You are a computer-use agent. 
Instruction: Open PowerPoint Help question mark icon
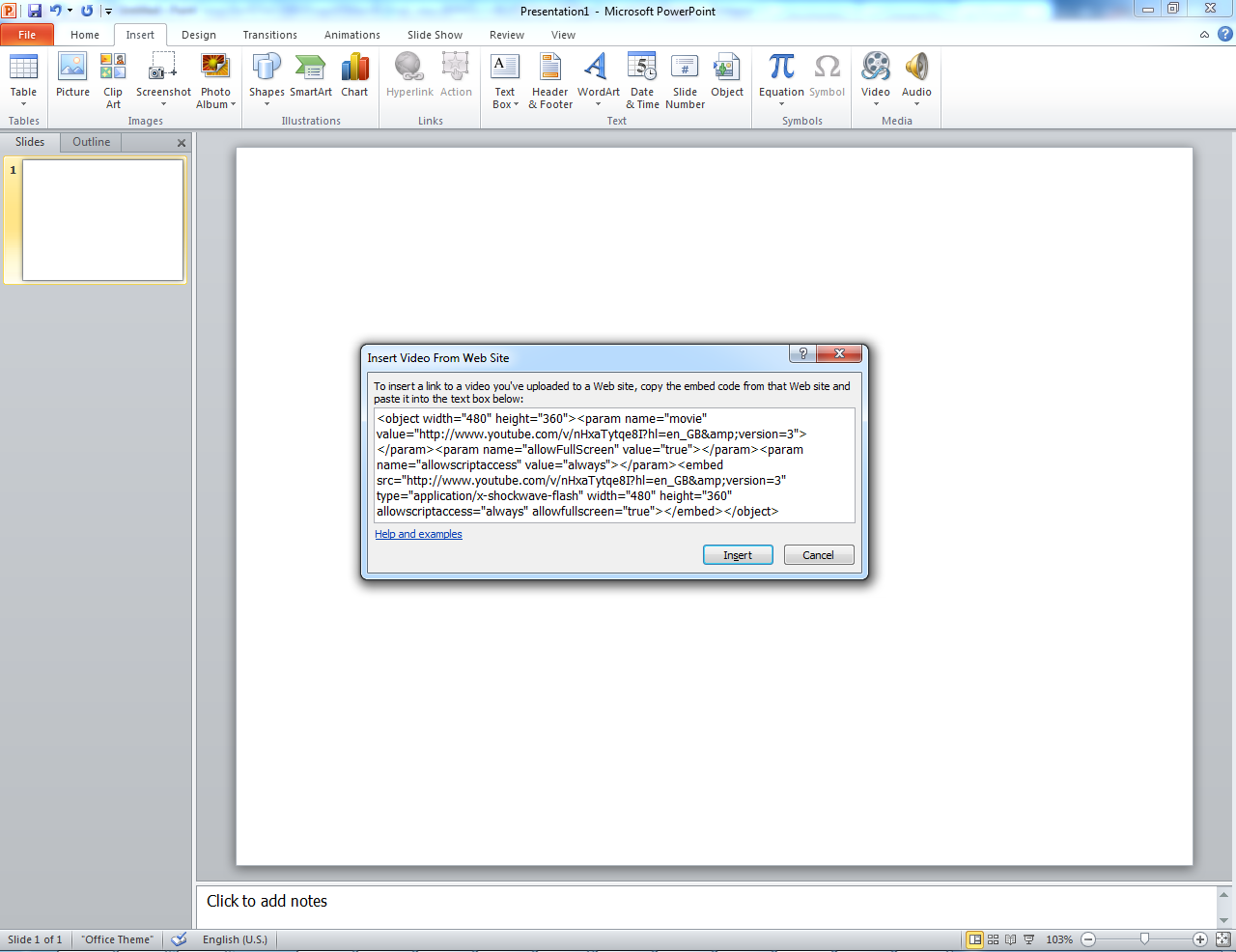click(1224, 34)
